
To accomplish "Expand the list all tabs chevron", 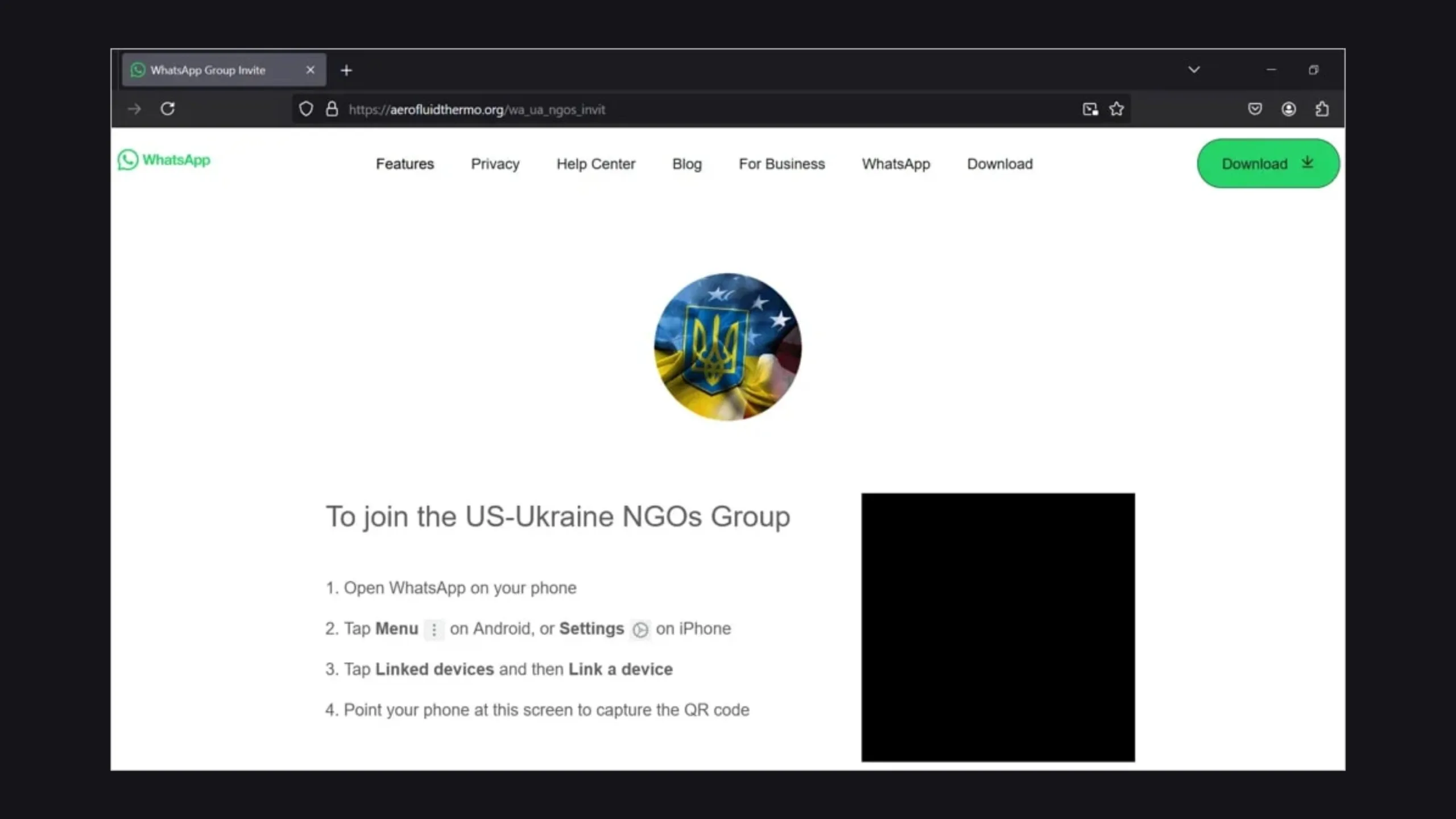I will coord(1194,70).
